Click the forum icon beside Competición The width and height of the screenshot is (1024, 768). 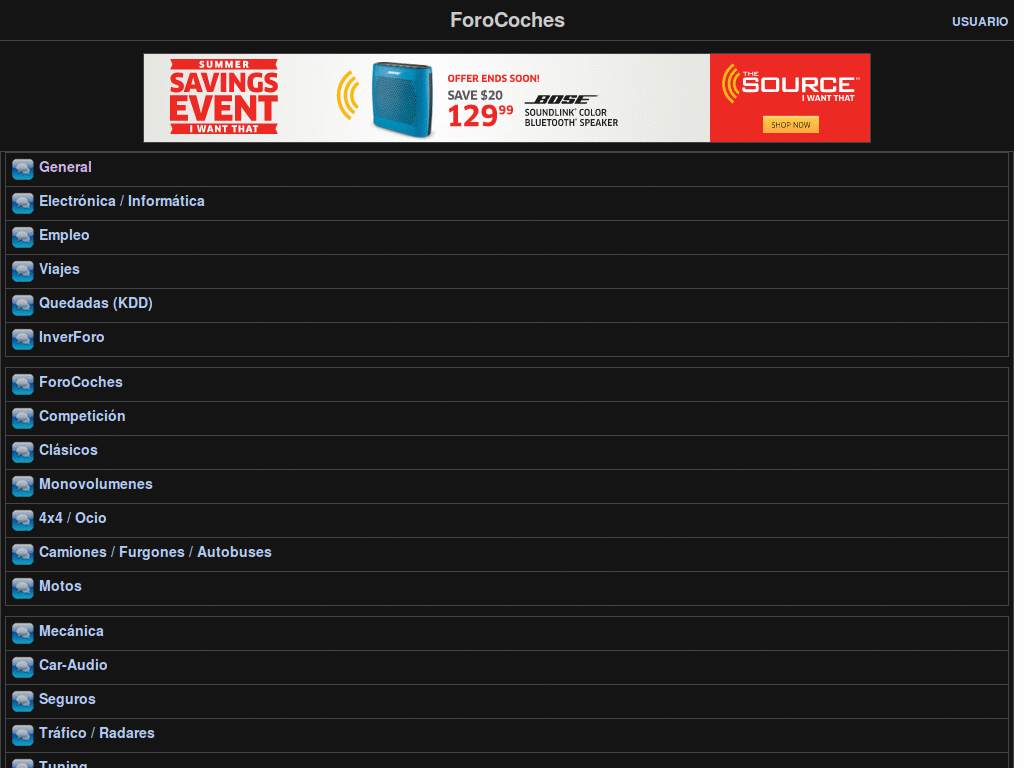[23, 418]
